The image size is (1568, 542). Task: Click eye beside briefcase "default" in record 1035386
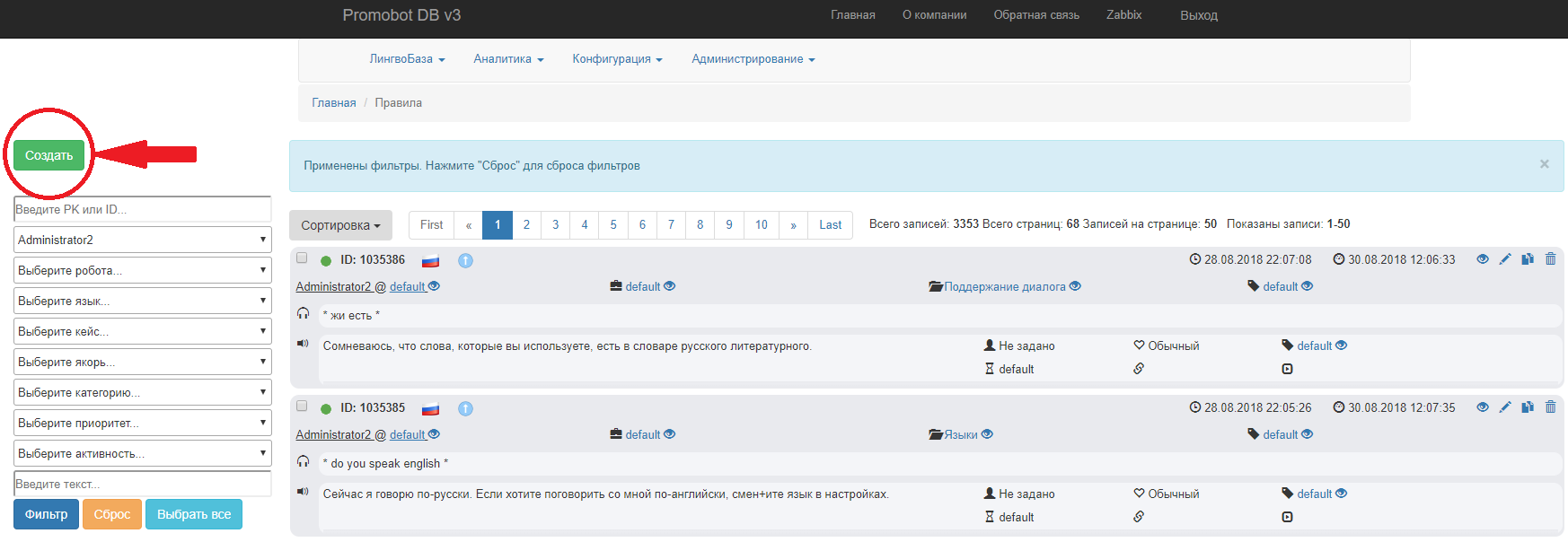click(669, 286)
